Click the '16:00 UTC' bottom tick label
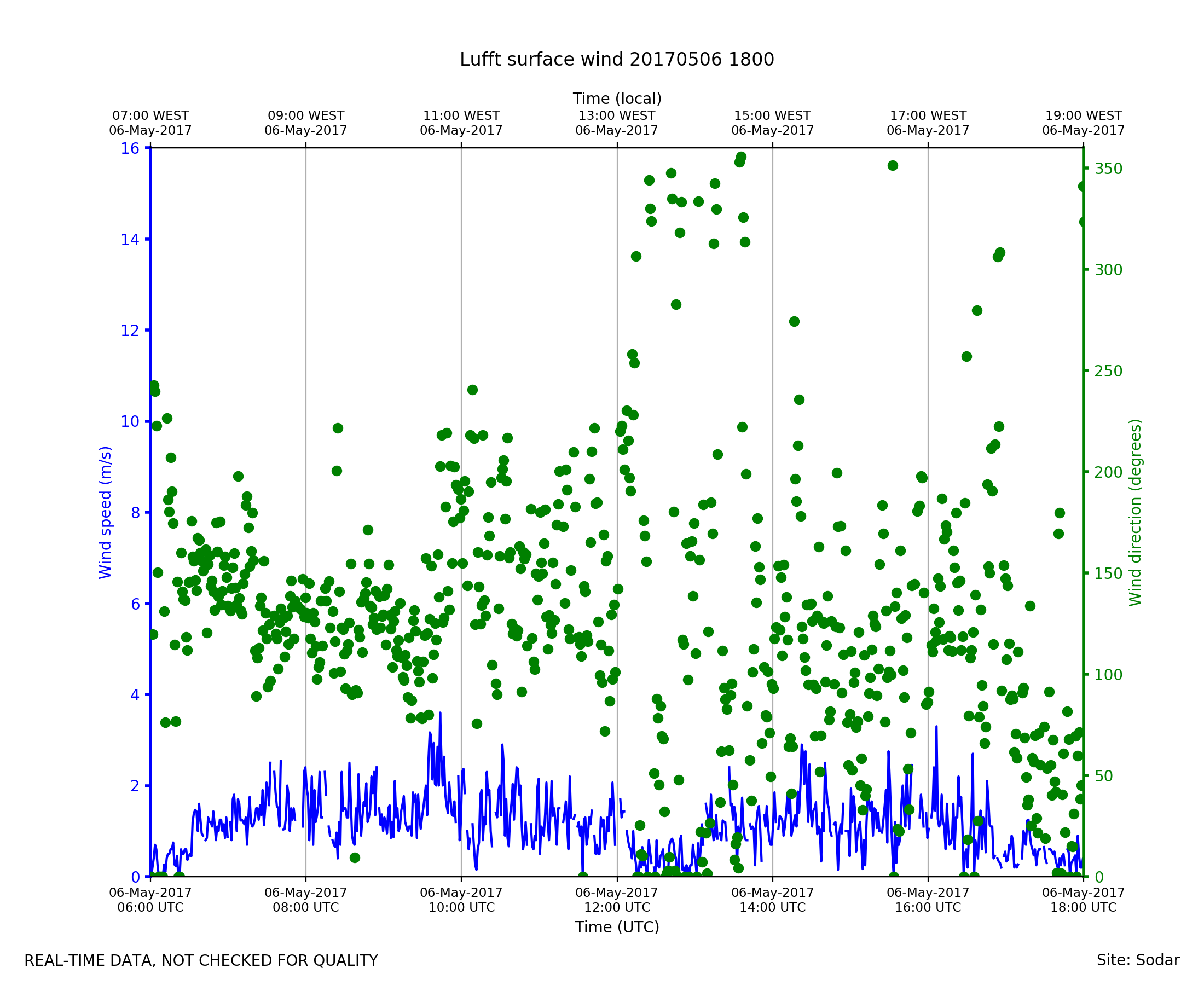 (x=928, y=908)
